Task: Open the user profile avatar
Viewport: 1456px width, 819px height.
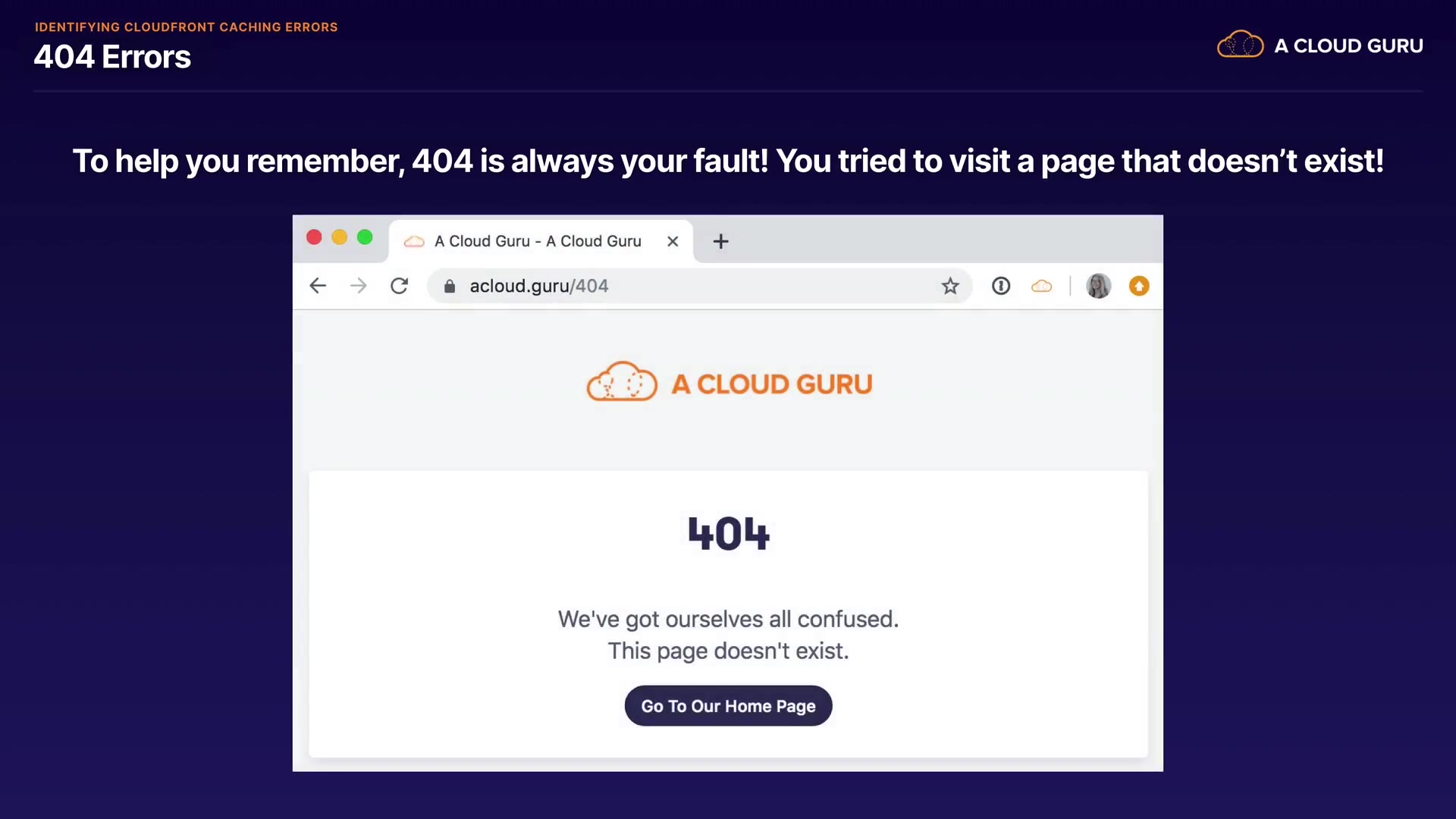Action: (x=1098, y=286)
